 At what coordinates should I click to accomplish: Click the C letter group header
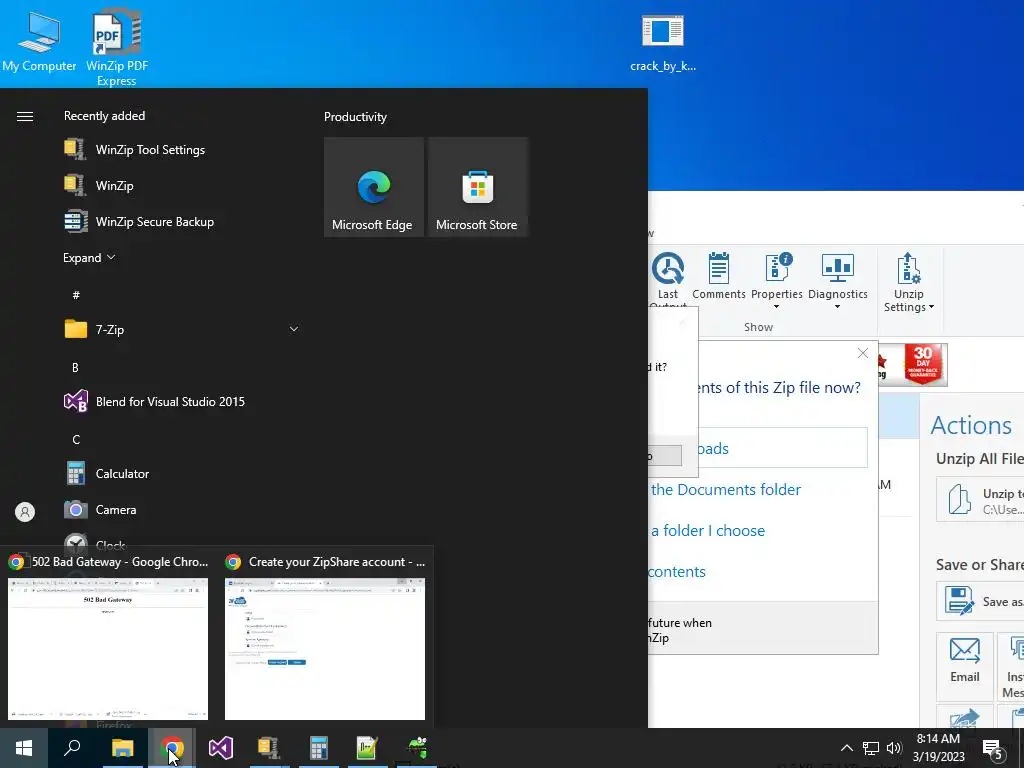point(76,440)
